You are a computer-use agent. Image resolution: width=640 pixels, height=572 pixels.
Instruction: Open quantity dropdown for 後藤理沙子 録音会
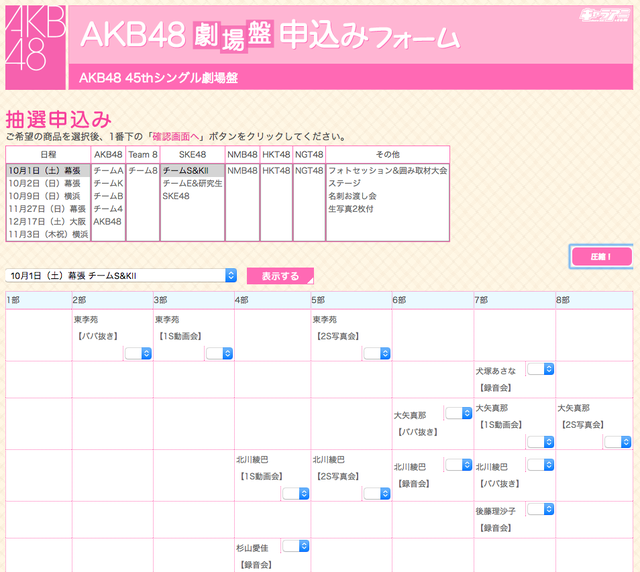coord(540,509)
